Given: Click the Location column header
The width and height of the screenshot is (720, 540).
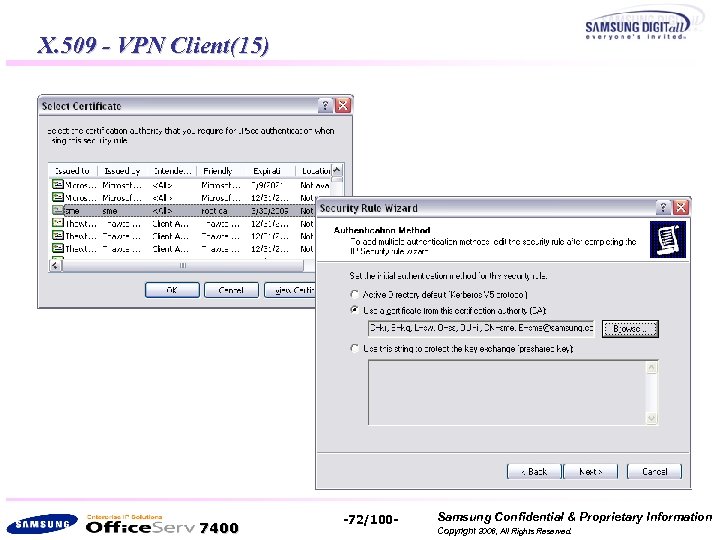Looking at the screenshot, I should [314, 171].
